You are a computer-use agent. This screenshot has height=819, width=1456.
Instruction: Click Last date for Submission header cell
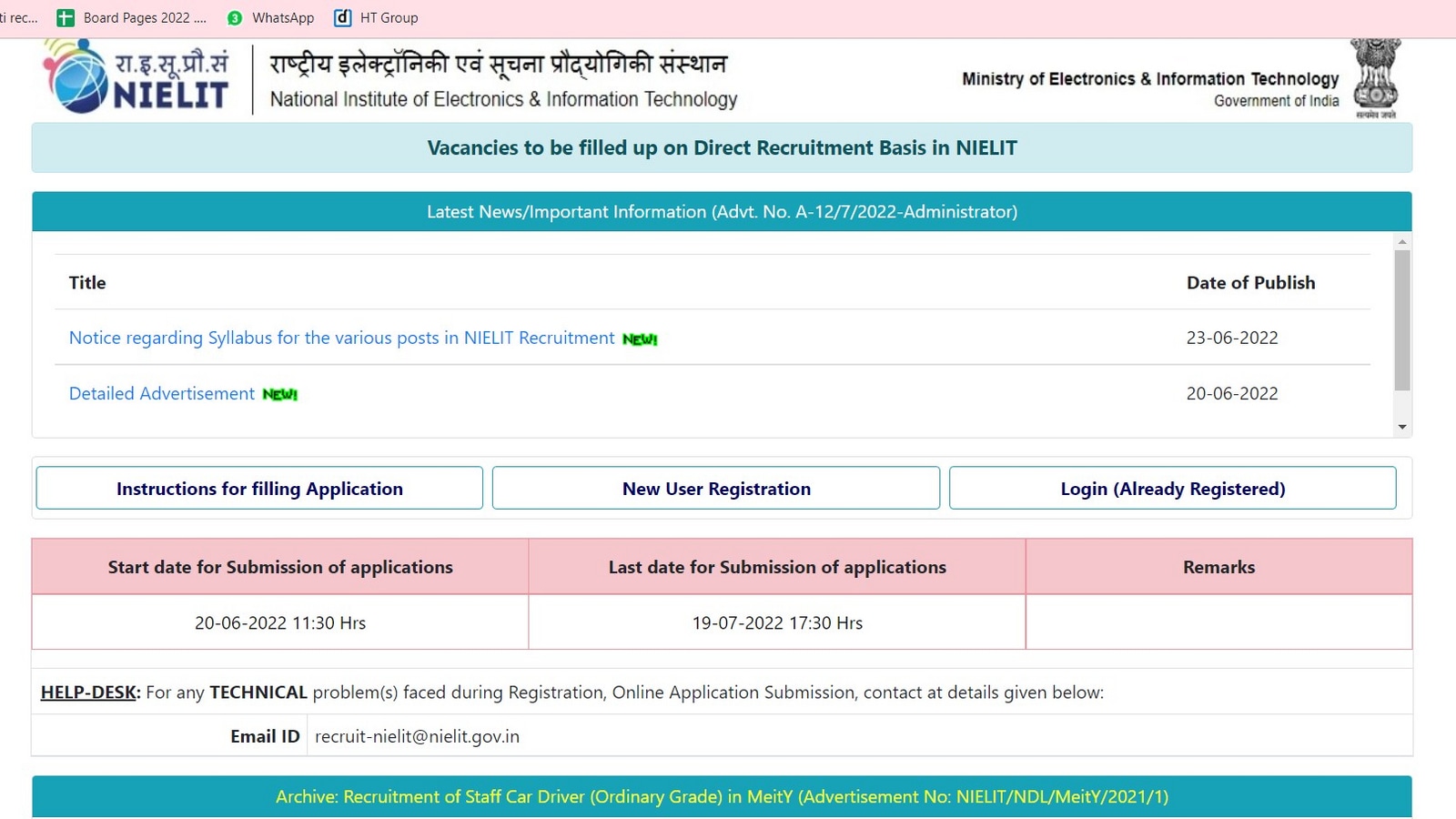click(777, 567)
